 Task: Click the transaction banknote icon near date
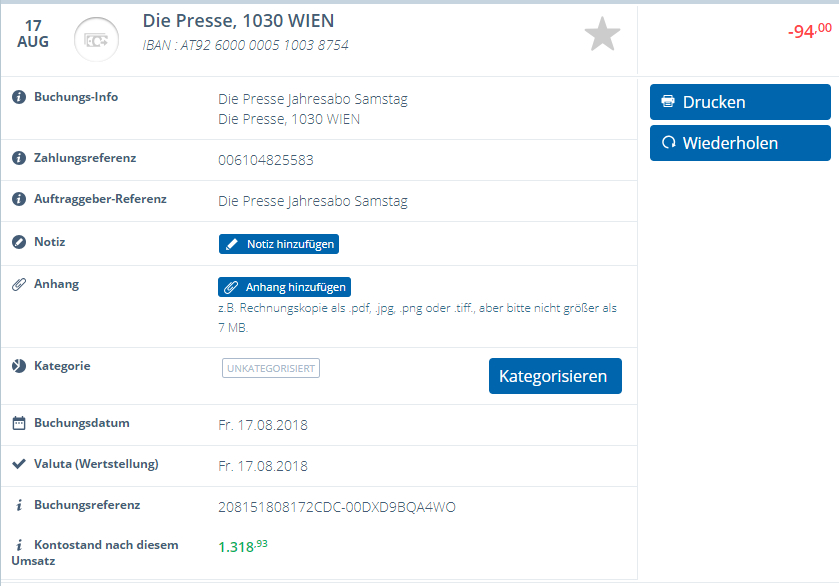tap(96, 40)
